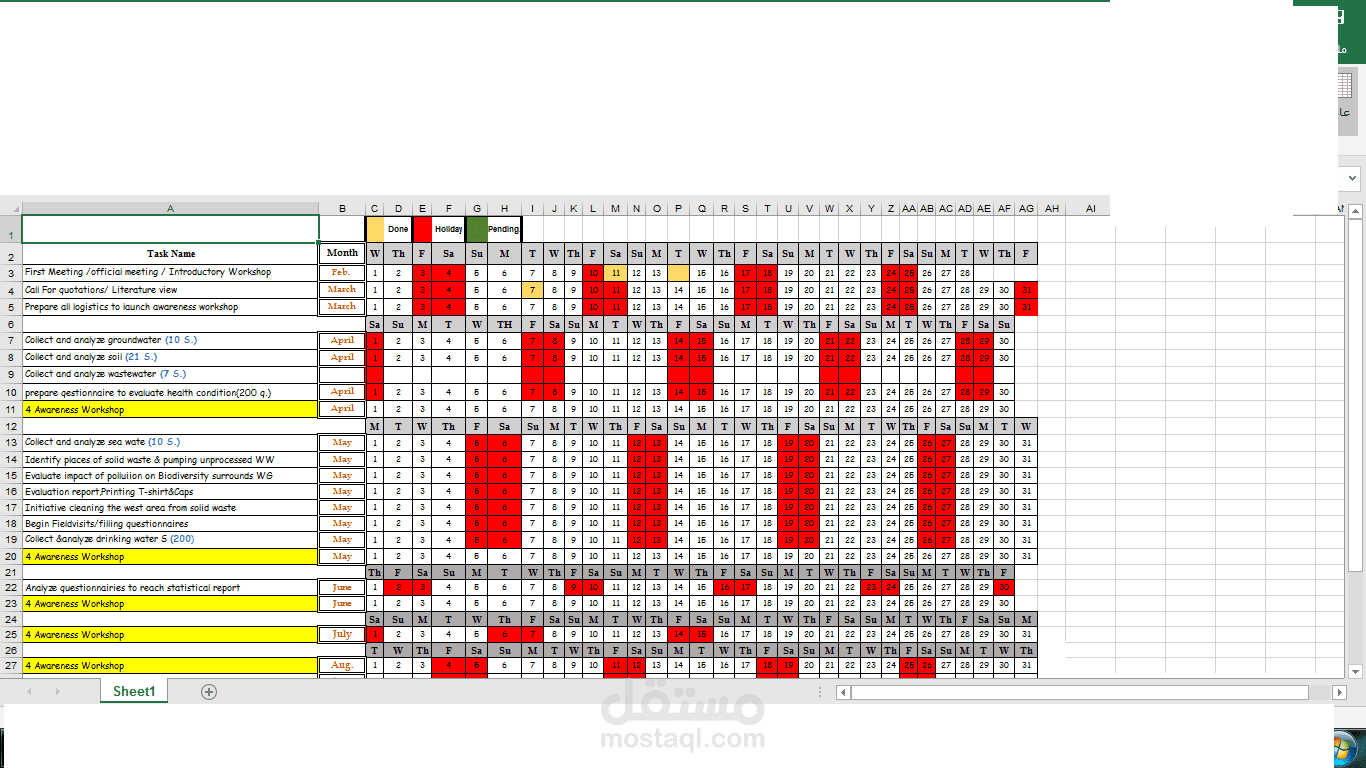Select 'Prepare all logistics' task cell
The width and height of the screenshot is (1366, 768).
170,307
